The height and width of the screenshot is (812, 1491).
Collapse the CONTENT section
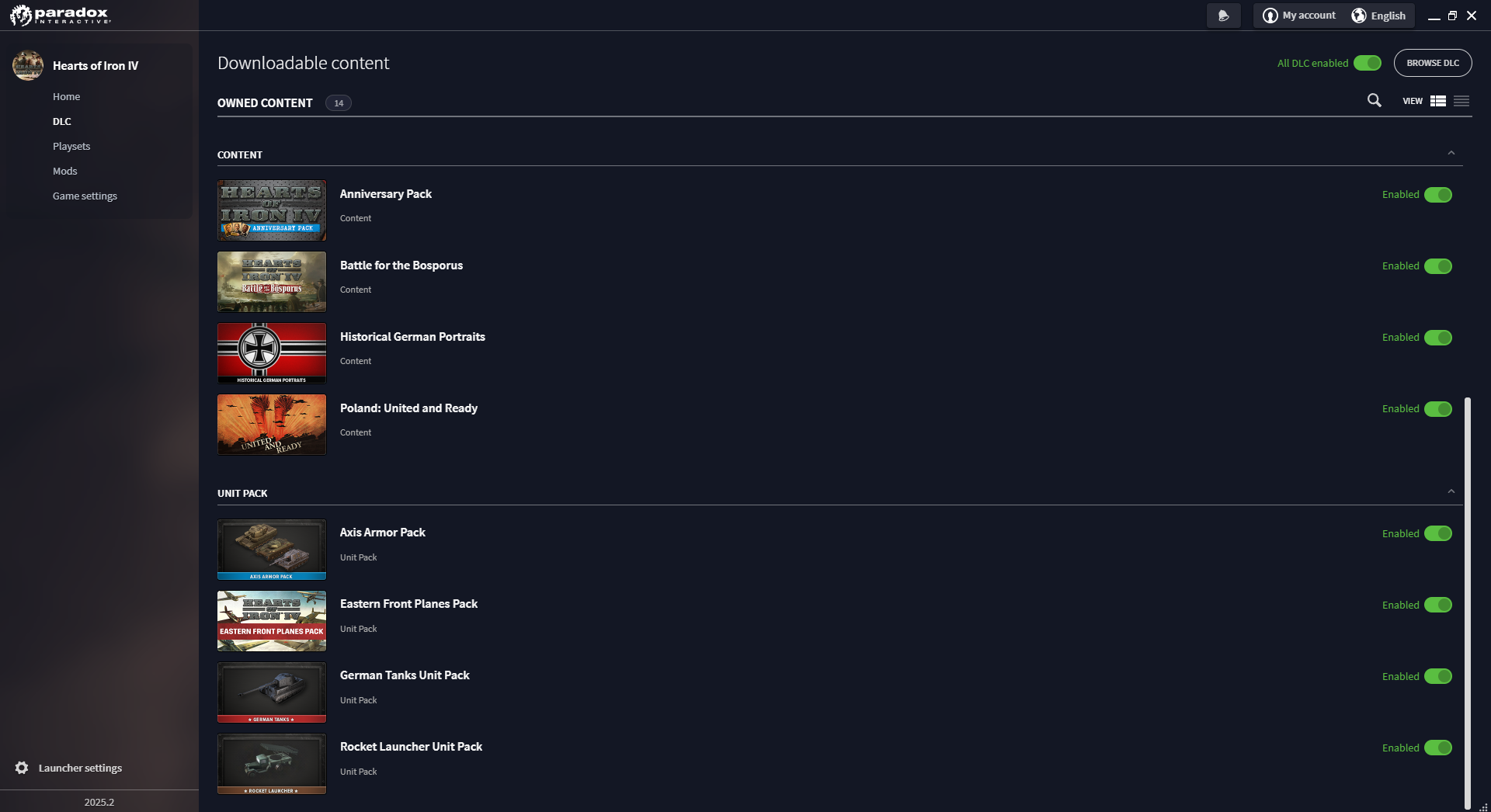[x=1451, y=154]
